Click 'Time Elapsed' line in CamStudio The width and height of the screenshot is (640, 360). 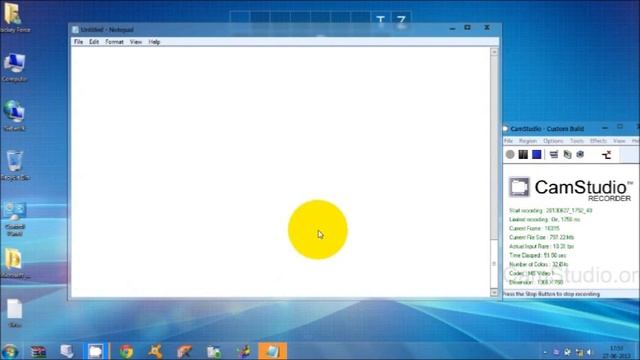[538, 256]
